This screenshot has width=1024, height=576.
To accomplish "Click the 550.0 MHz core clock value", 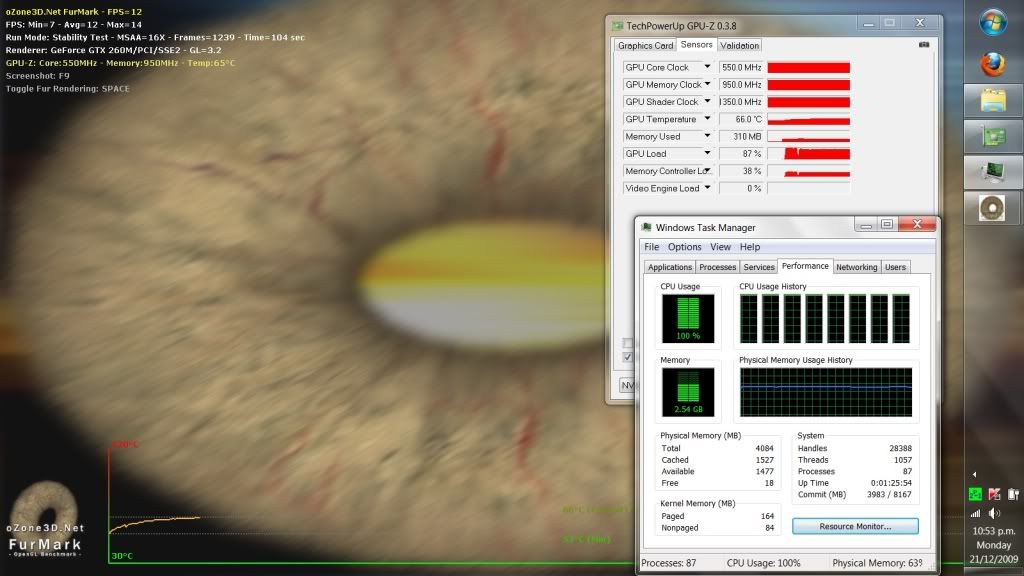I will pos(742,67).
